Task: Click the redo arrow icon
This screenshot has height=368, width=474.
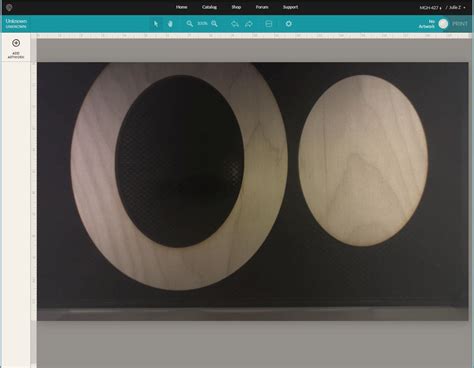Action: 249,24
